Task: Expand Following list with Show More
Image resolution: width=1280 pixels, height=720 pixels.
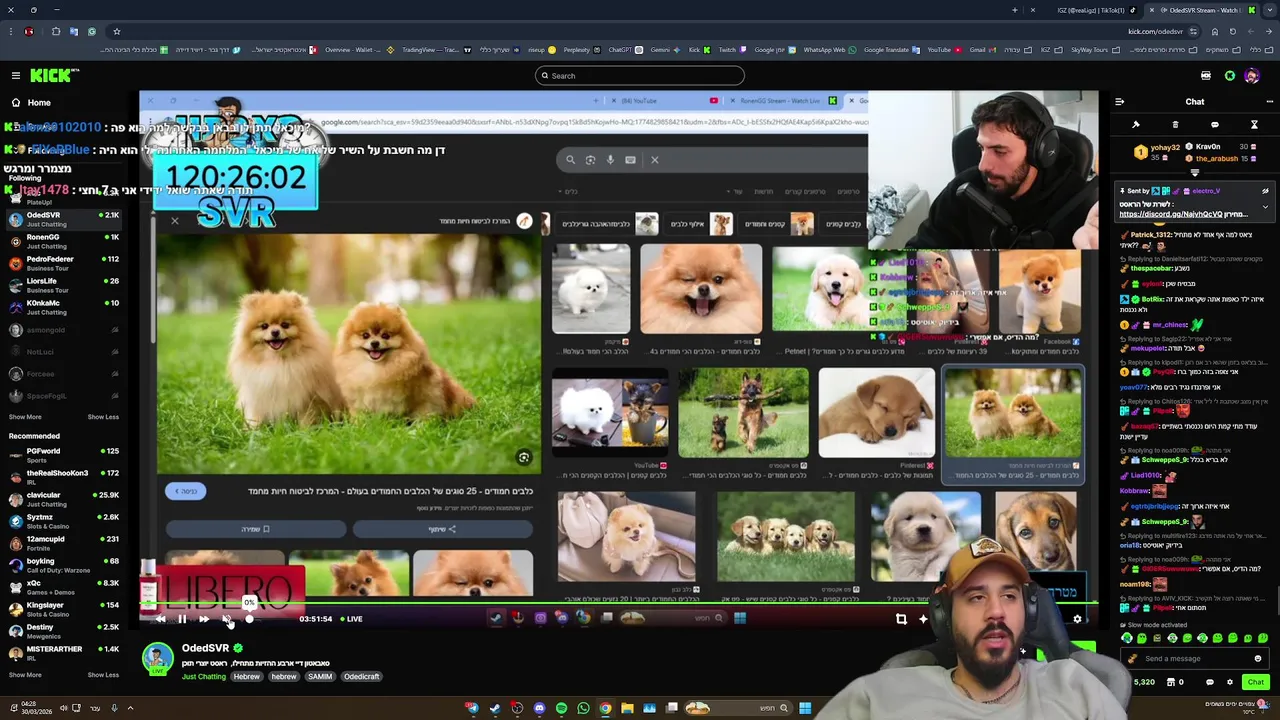Action: tap(25, 417)
